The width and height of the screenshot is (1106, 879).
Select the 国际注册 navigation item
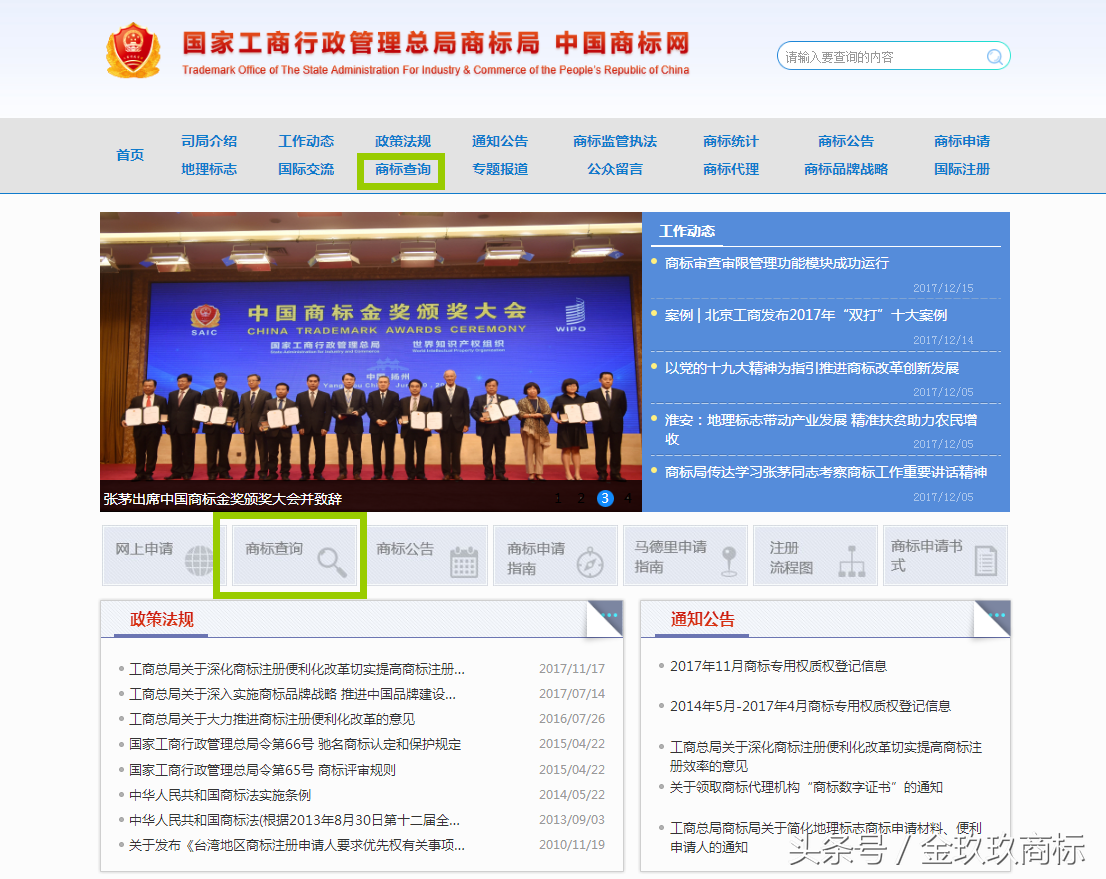[x=961, y=170]
